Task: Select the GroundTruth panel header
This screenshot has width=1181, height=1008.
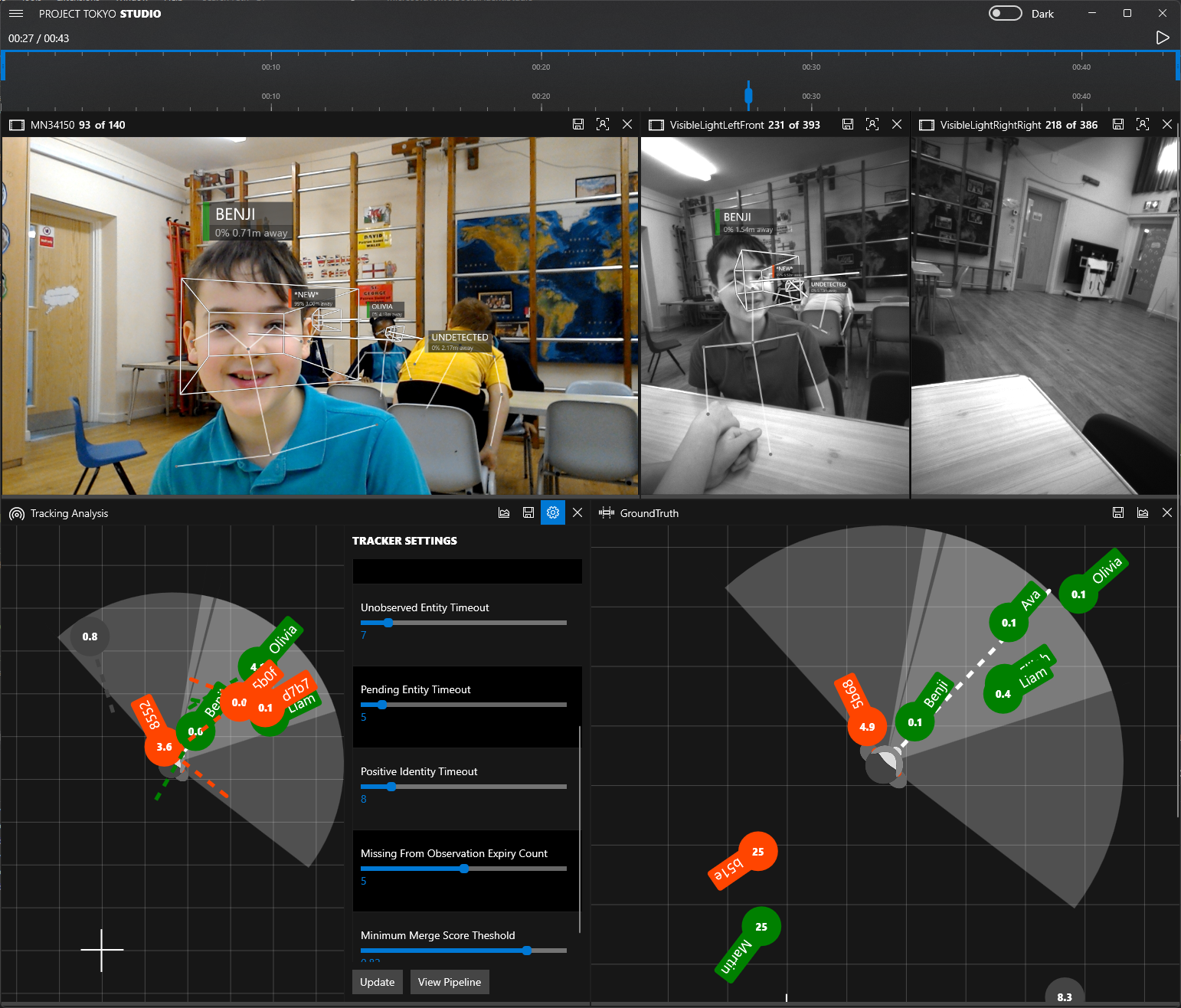Action: pyautogui.click(x=649, y=513)
